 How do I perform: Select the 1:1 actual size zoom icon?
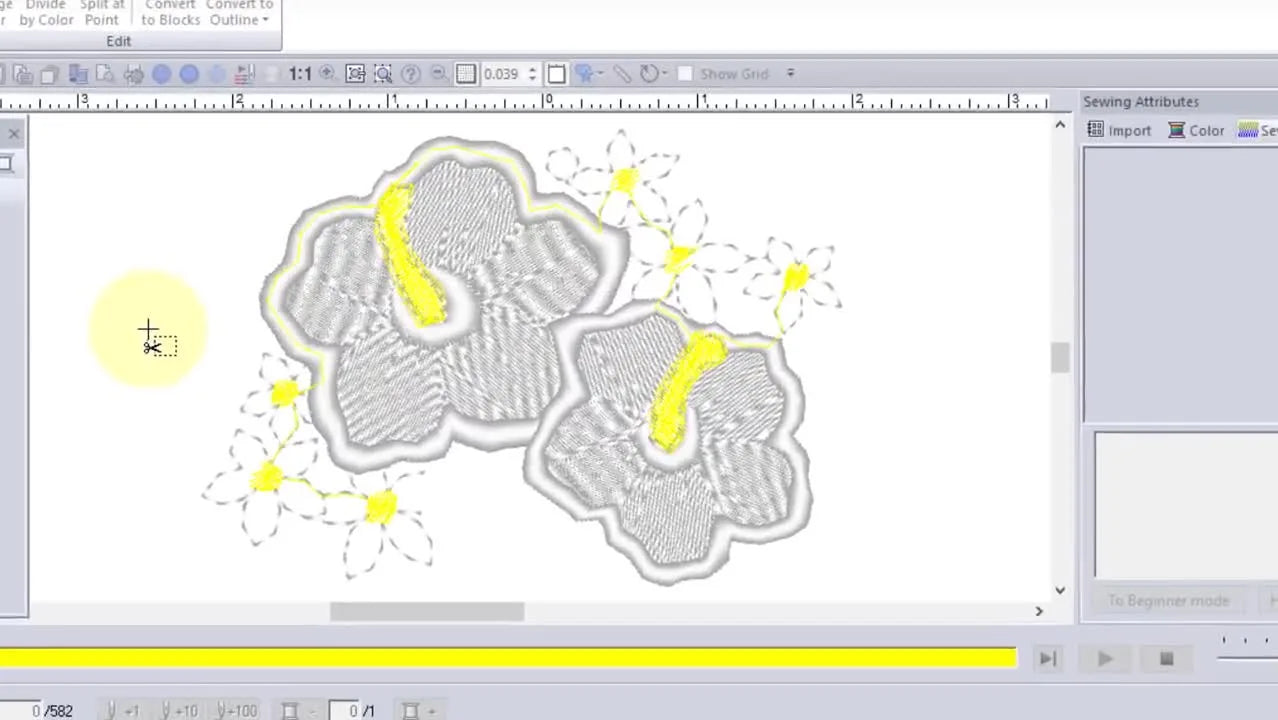300,73
